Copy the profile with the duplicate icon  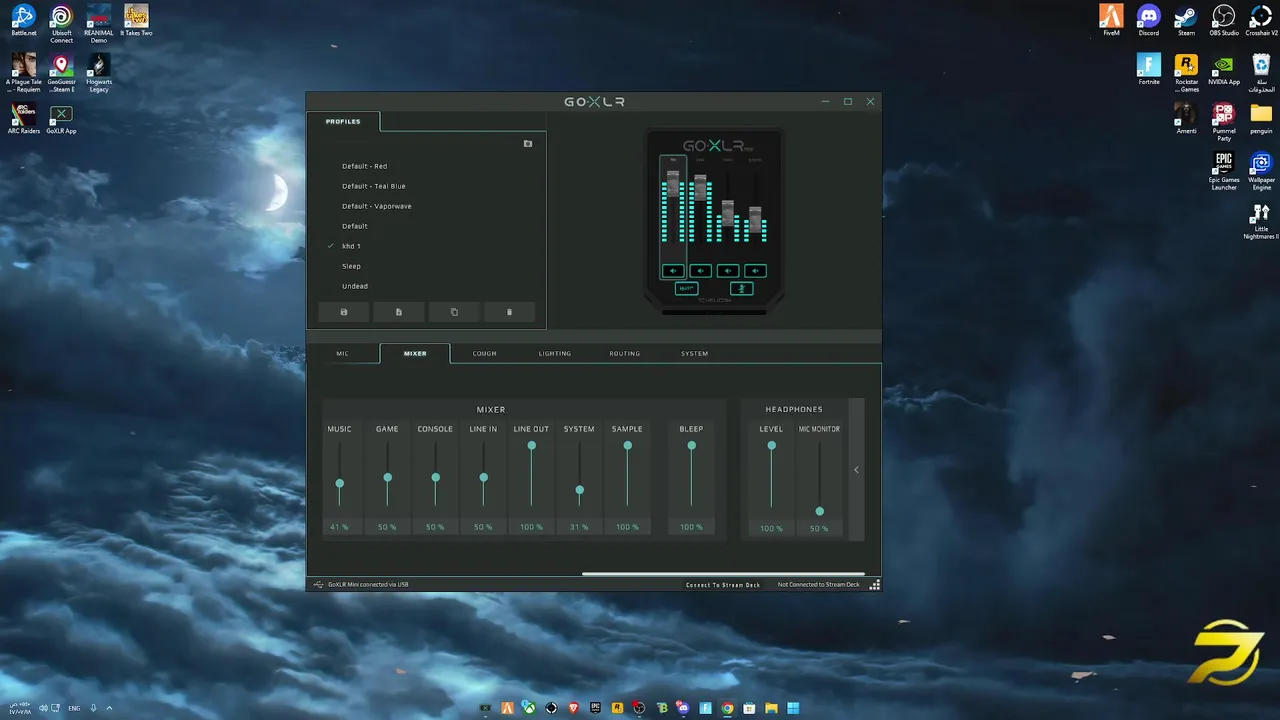[454, 312]
